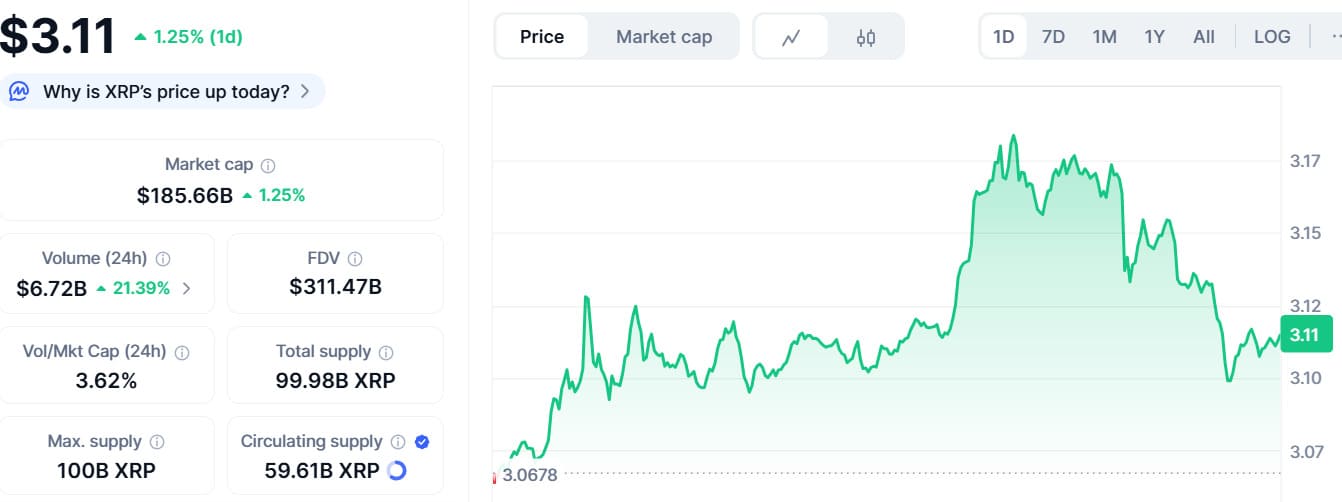
Task: Click the Max. supply info icon
Action: click(157, 441)
